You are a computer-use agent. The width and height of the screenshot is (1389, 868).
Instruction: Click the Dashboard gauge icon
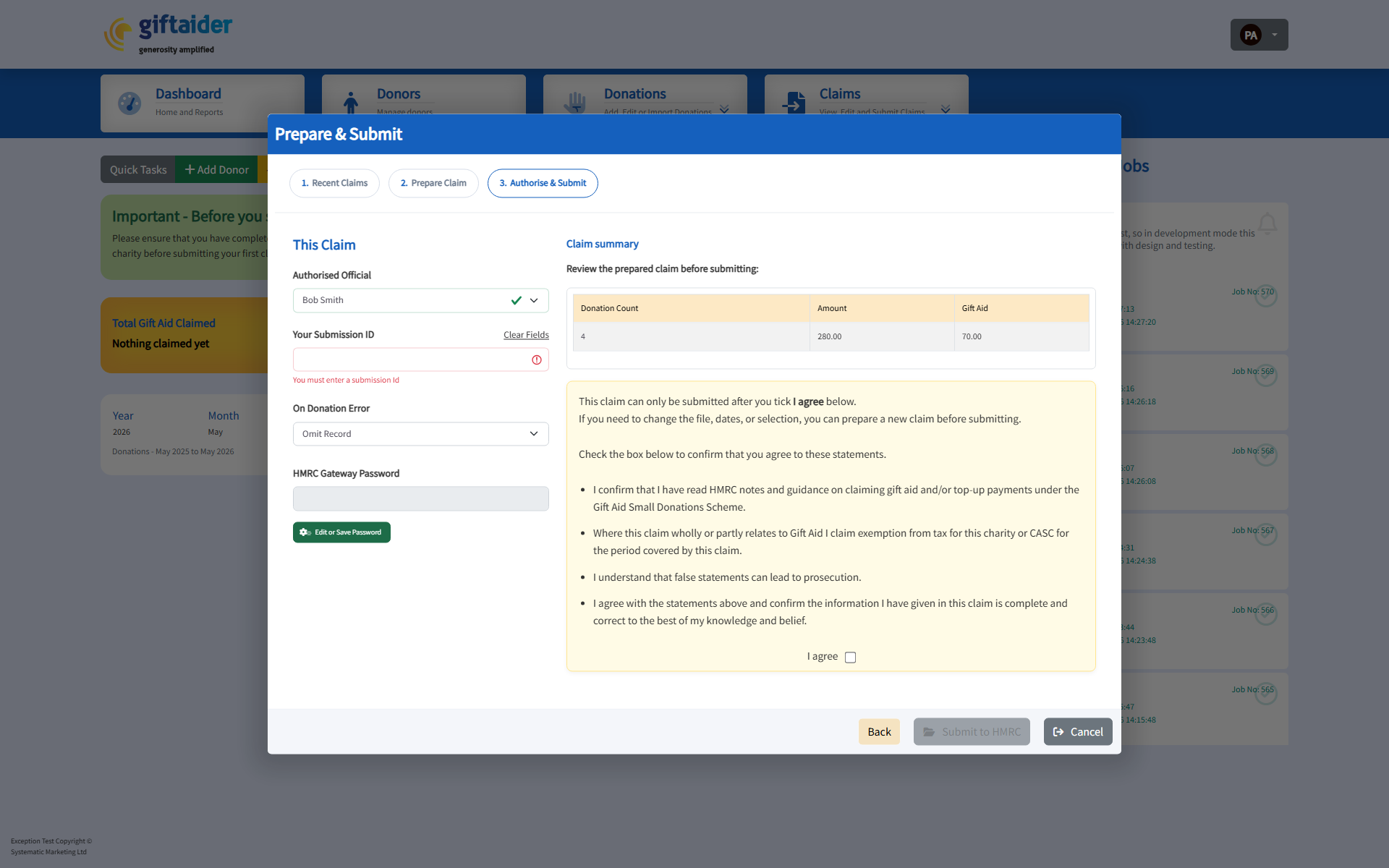coord(129,103)
